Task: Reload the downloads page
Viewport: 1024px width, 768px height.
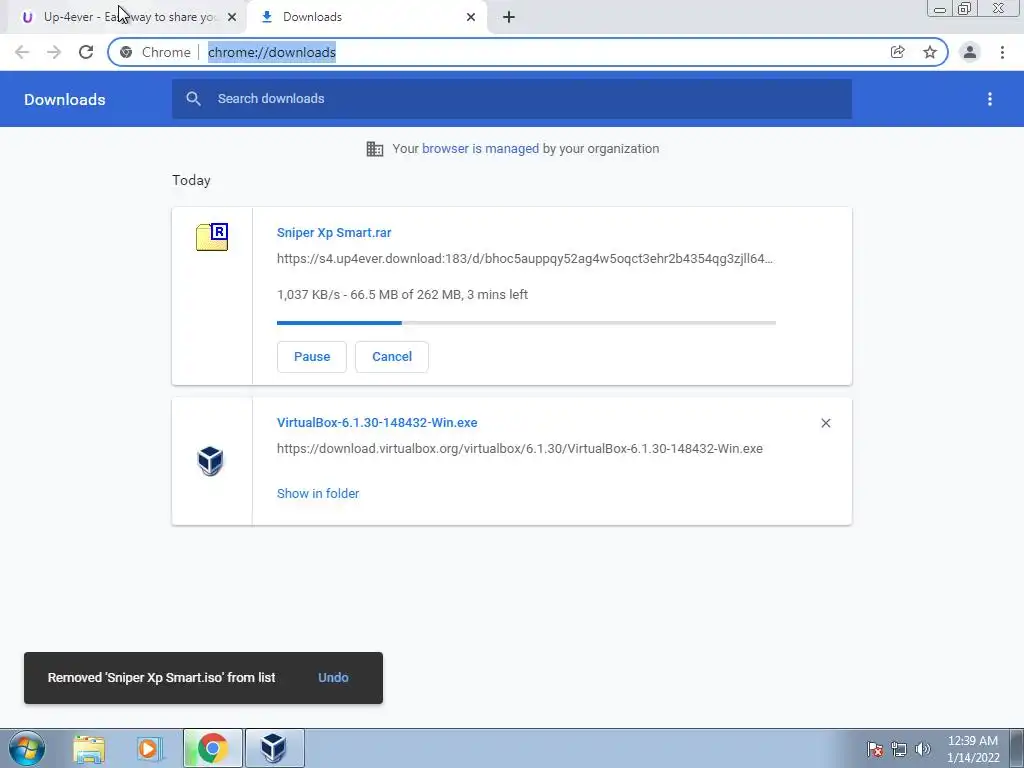Action: (x=86, y=52)
